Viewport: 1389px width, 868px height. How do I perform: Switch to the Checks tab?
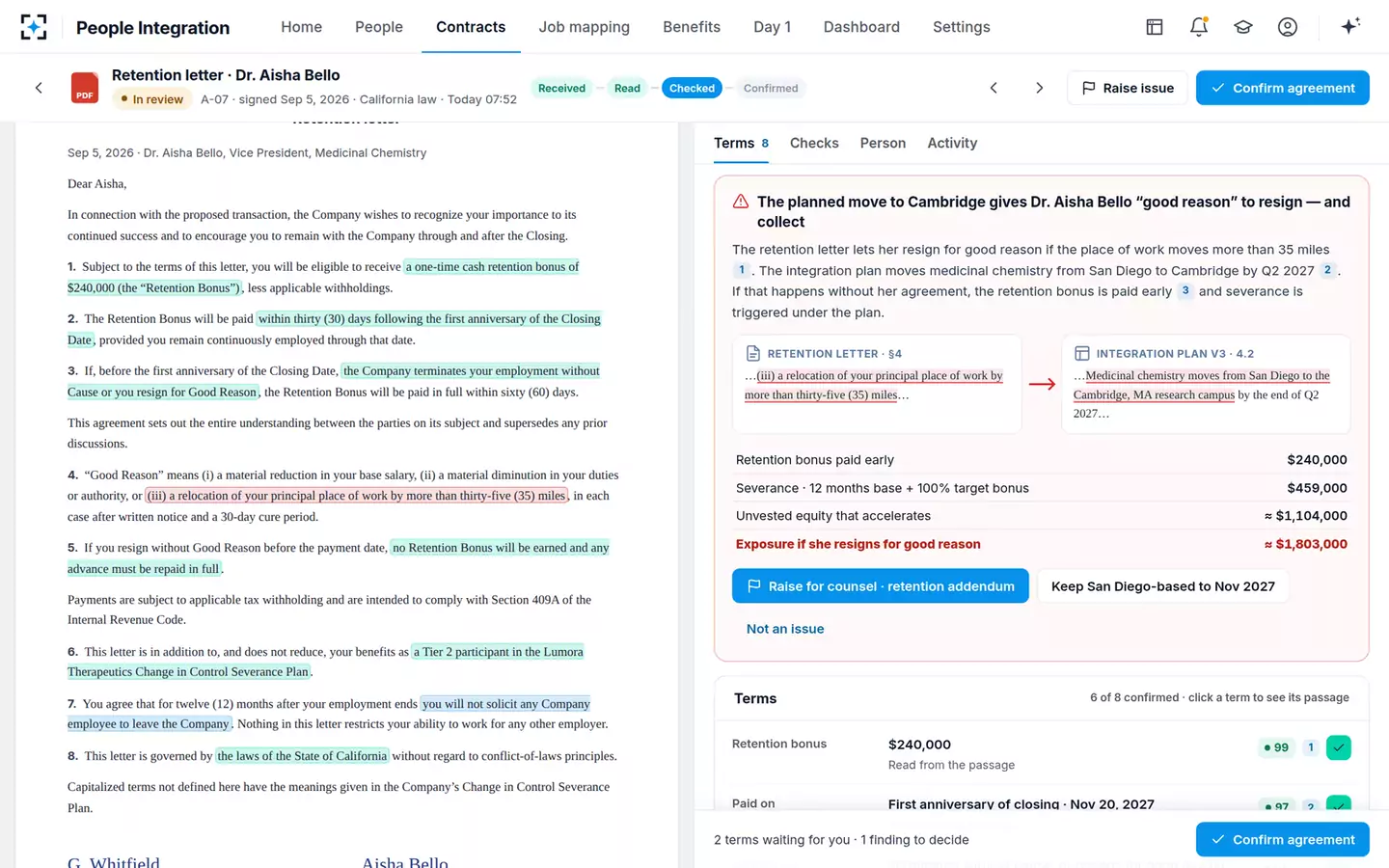[x=814, y=143]
